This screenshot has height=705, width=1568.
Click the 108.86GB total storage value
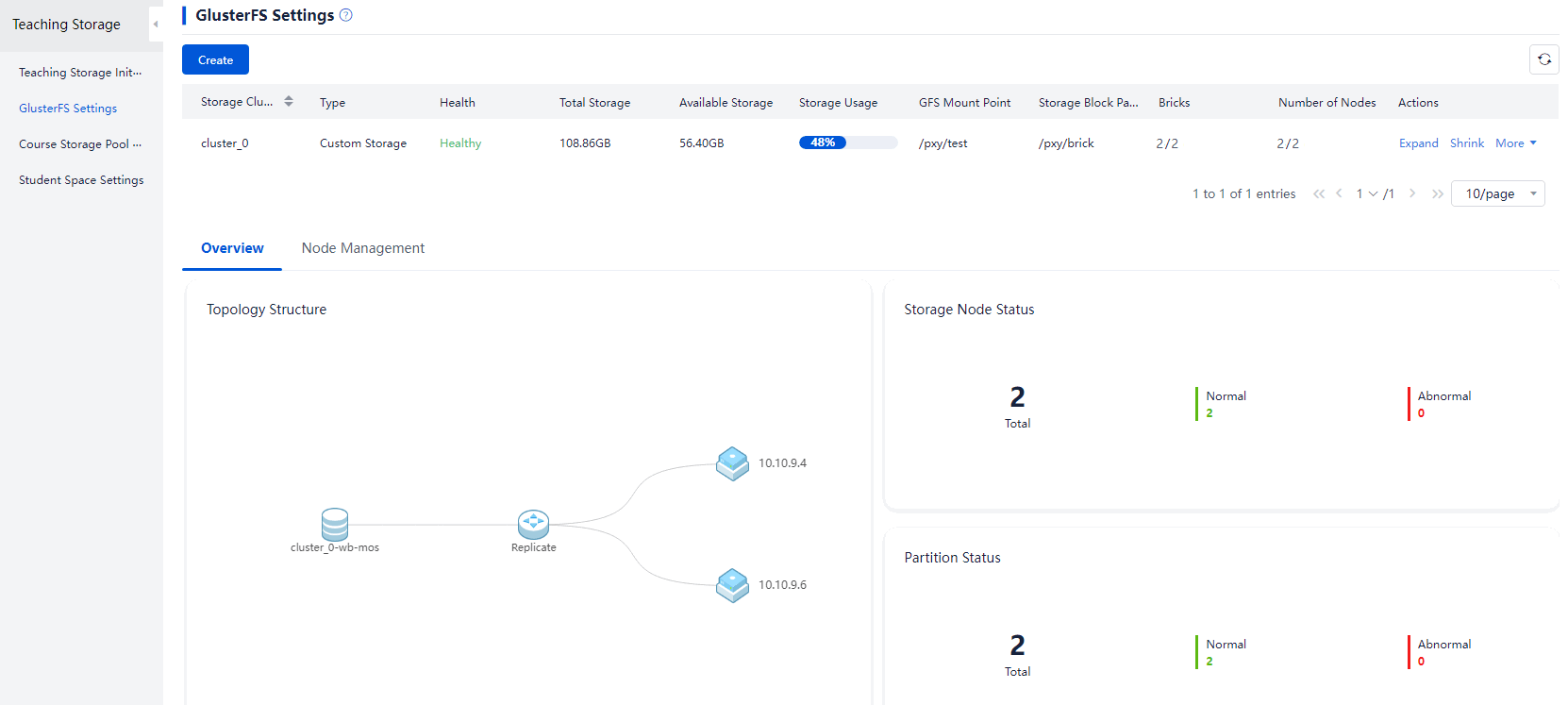pyautogui.click(x=585, y=143)
